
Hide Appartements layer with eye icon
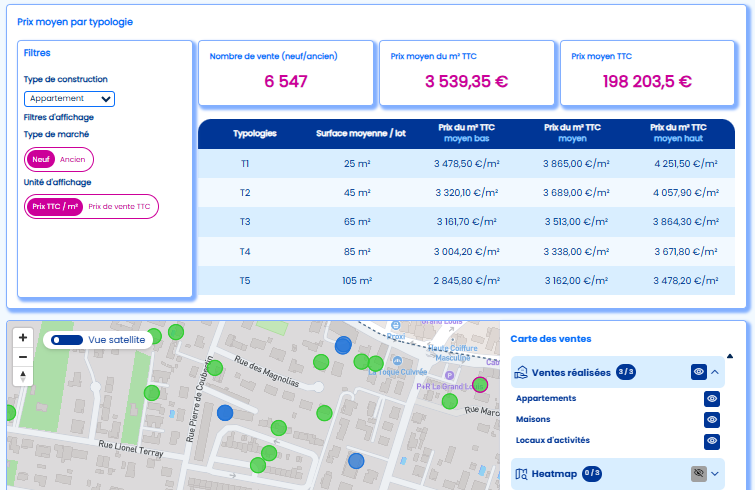712,398
